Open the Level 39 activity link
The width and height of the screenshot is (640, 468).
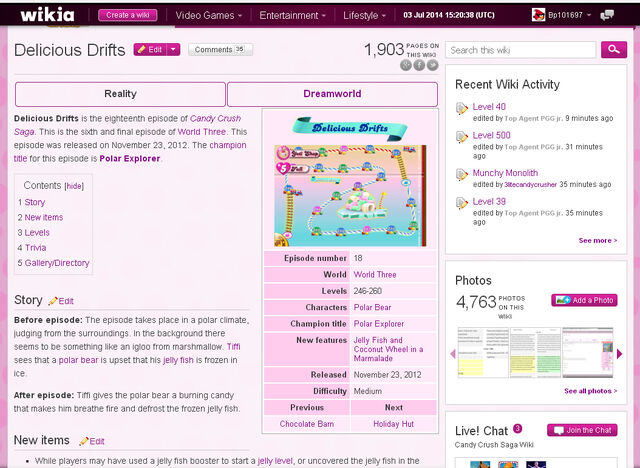tap(489, 202)
